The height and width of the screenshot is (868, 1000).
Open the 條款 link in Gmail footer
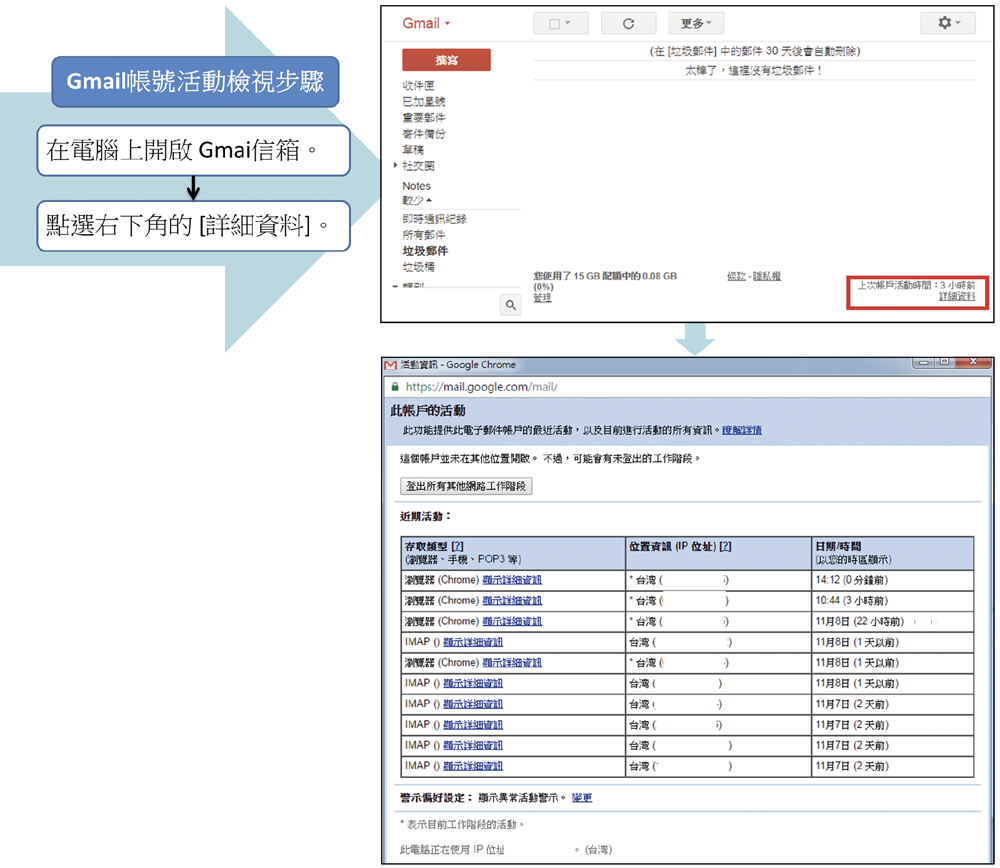[x=736, y=276]
